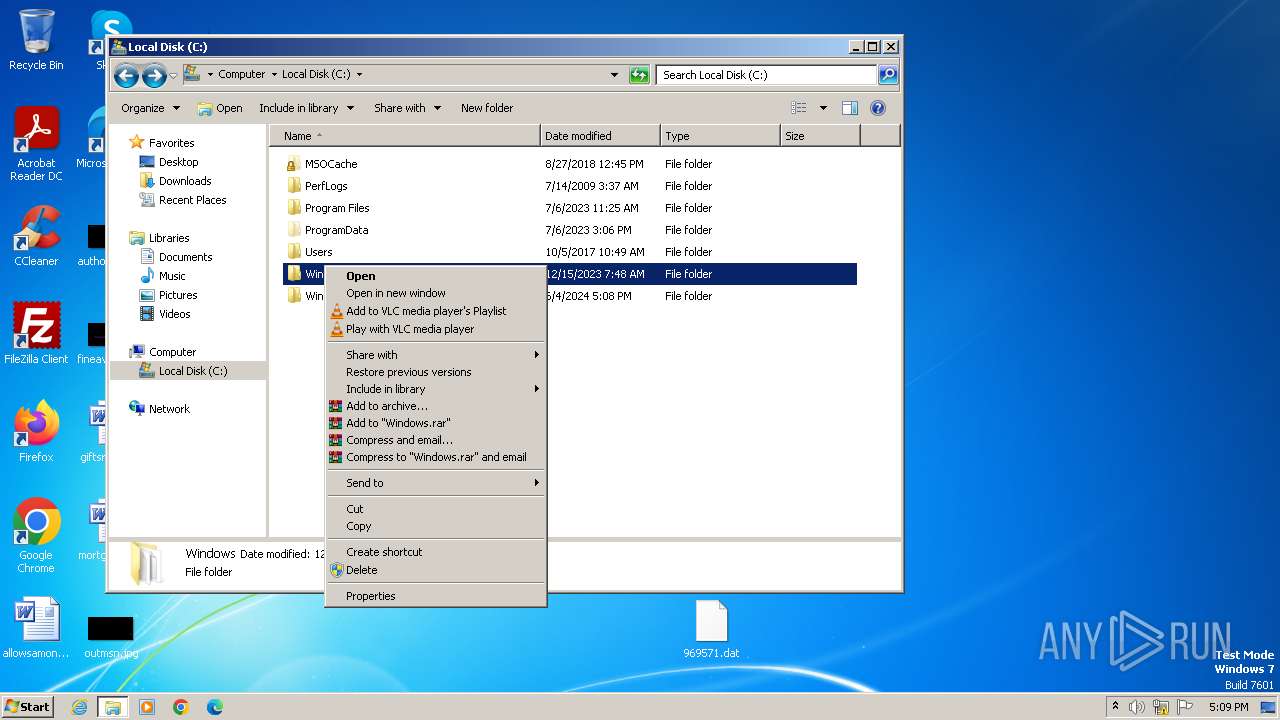Screen dimensions: 1280x720
Task: Toggle the preview pane icon
Action: (x=849, y=108)
